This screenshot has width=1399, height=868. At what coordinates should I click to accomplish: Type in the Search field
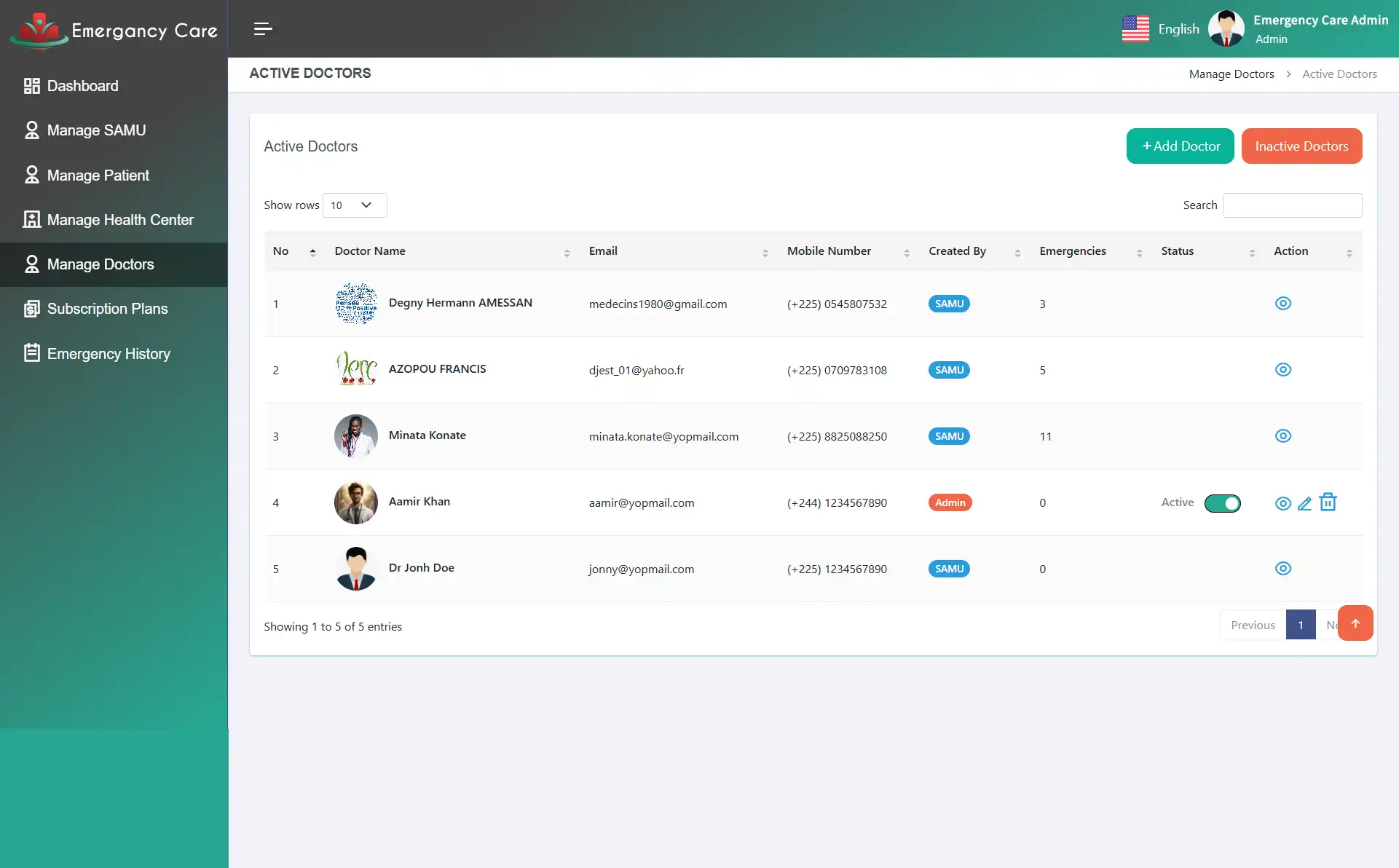click(x=1292, y=205)
